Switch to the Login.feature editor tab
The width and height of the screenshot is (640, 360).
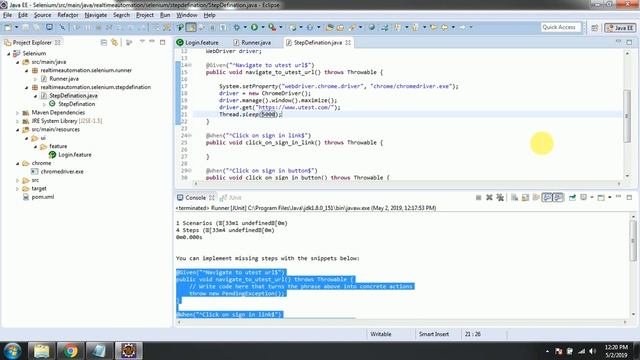click(x=198, y=42)
